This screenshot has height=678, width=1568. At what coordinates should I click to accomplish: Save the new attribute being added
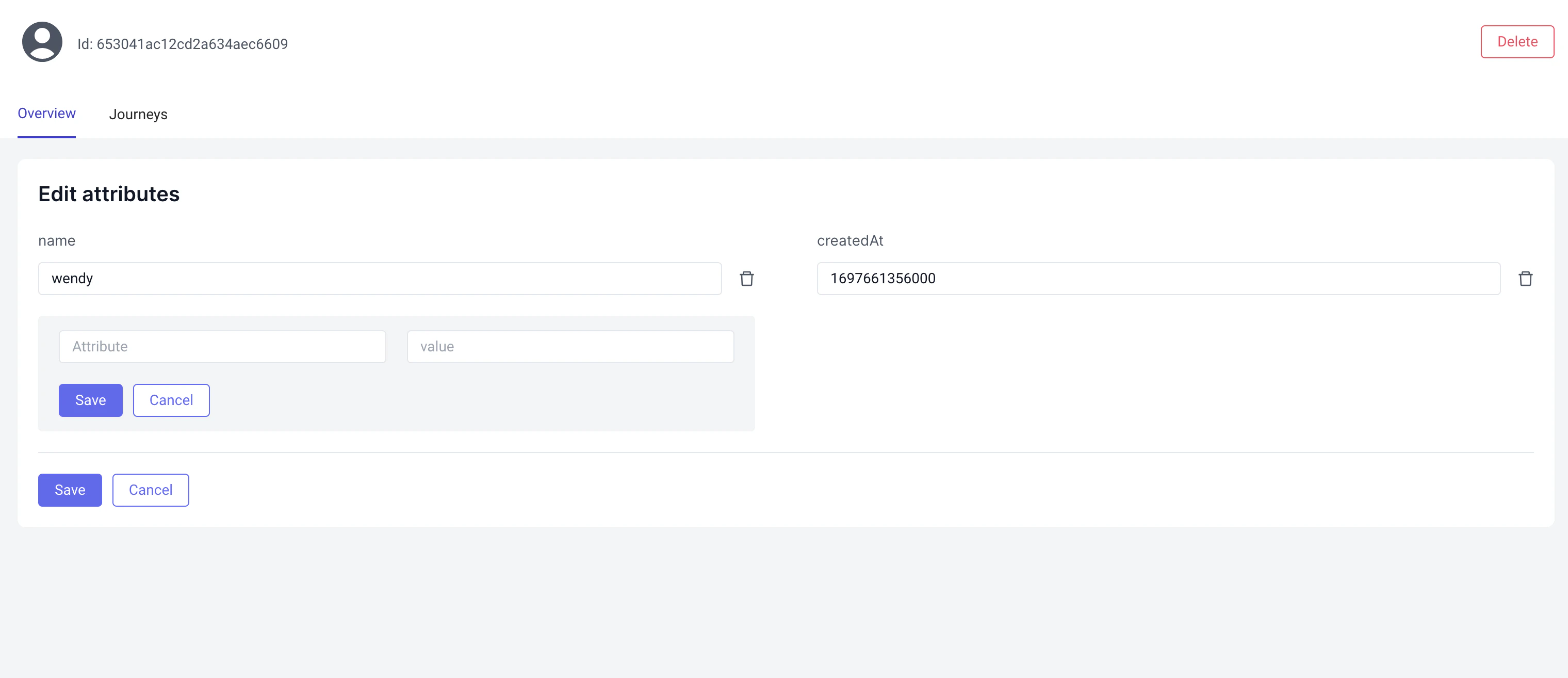(x=90, y=400)
